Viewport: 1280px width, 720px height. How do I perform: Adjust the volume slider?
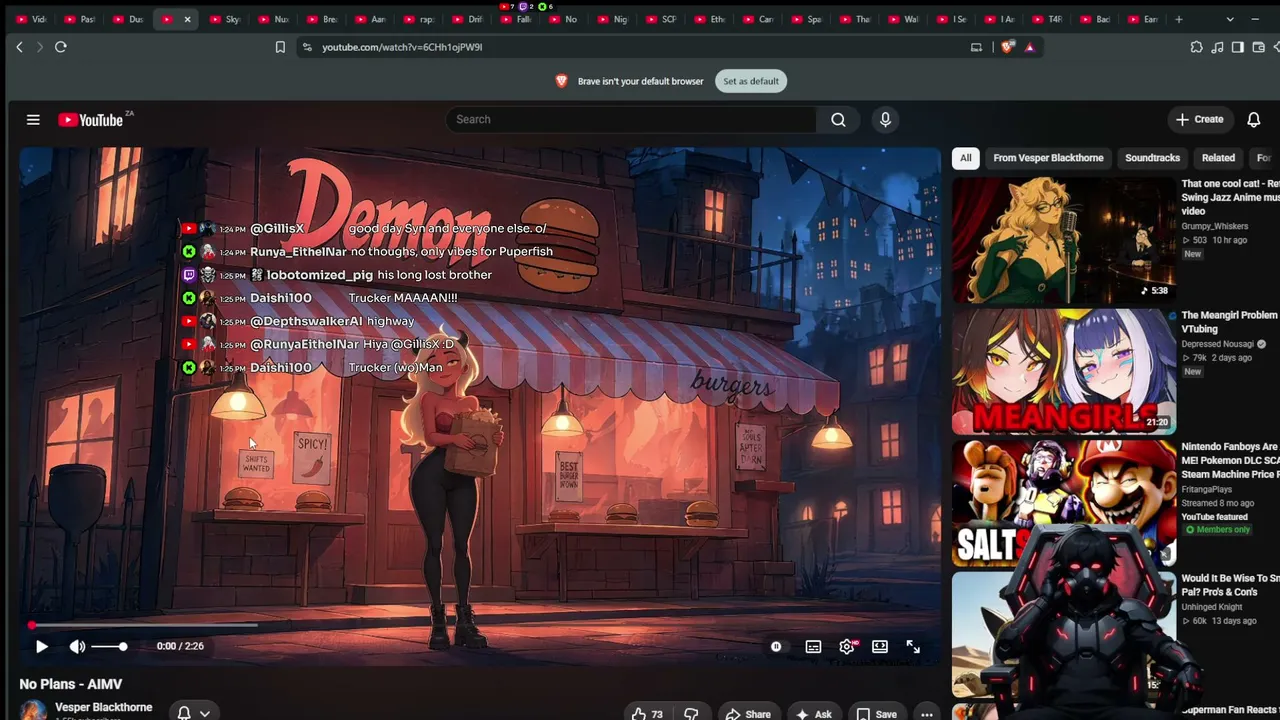point(108,647)
